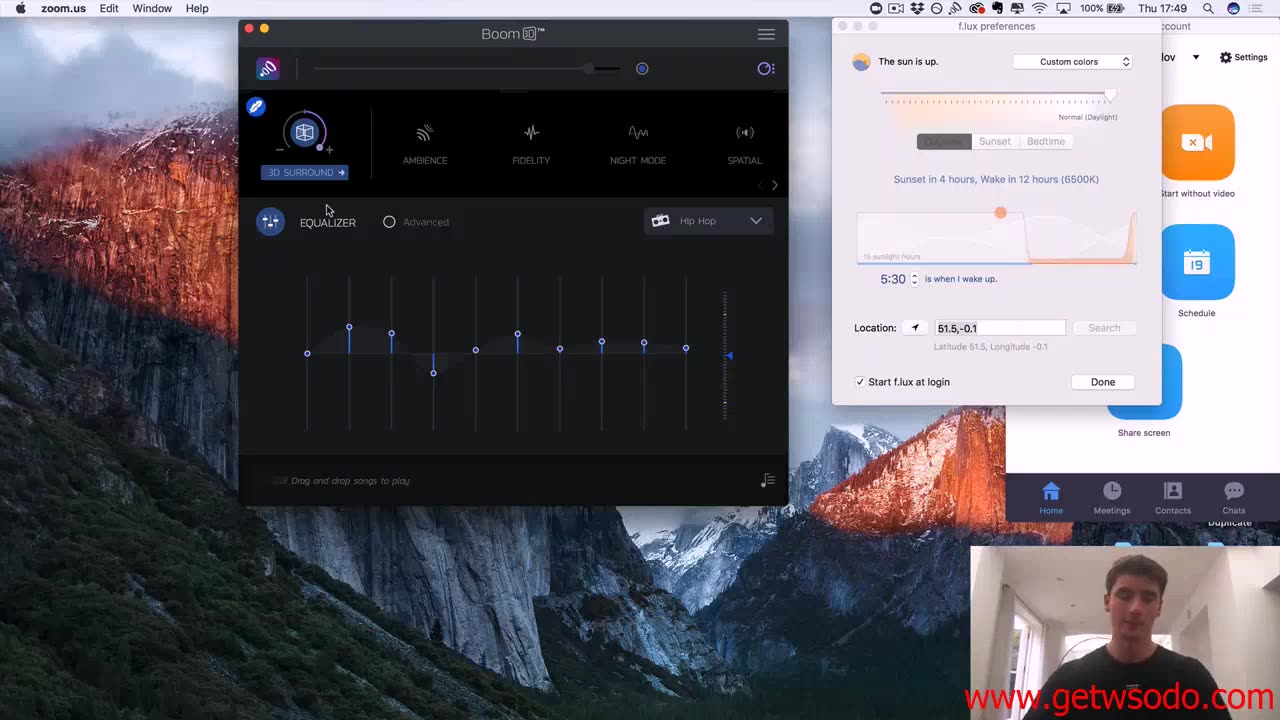The width and height of the screenshot is (1280, 720).
Task: Open Zoom Settings gear
Action: click(1225, 57)
